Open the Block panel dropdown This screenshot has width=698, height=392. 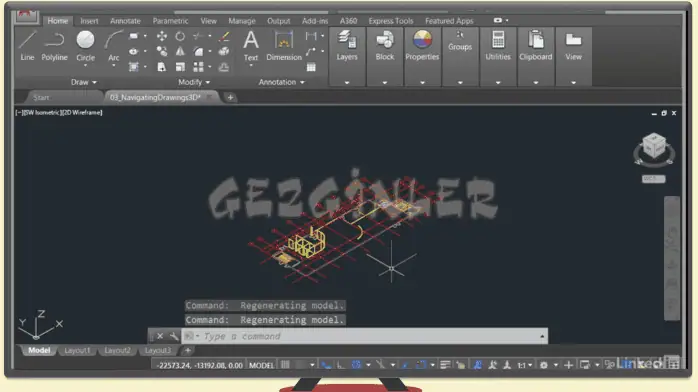pyautogui.click(x=385, y=82)
